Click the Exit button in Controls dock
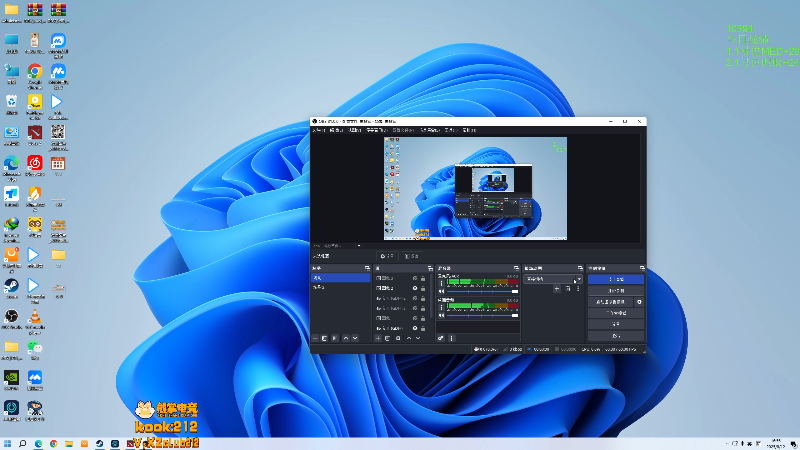This screenshot has width=800, height=450. (x=616, y=336)
